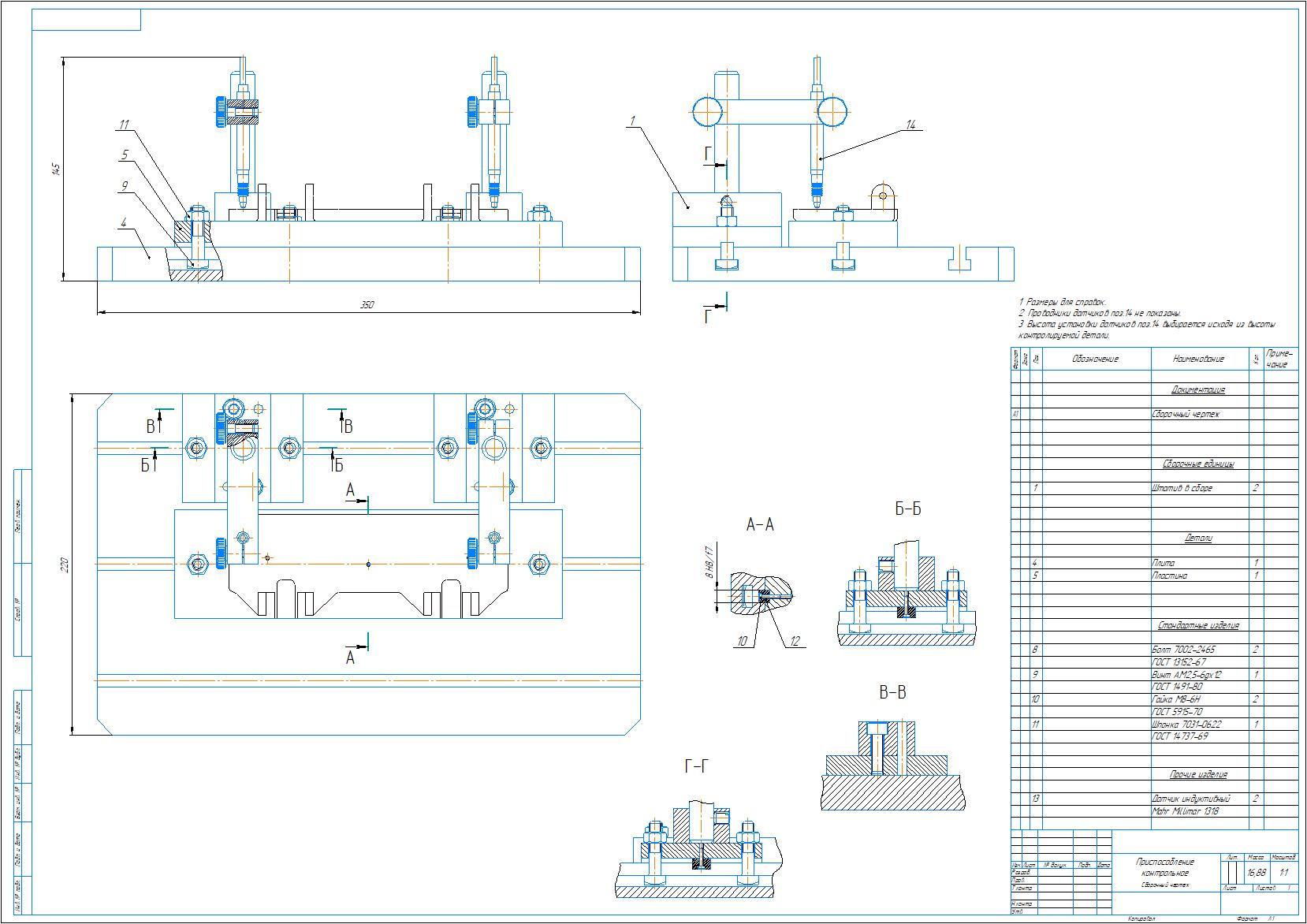Click the А-А section view label
Screen dimensions: 1307x924
760,525
